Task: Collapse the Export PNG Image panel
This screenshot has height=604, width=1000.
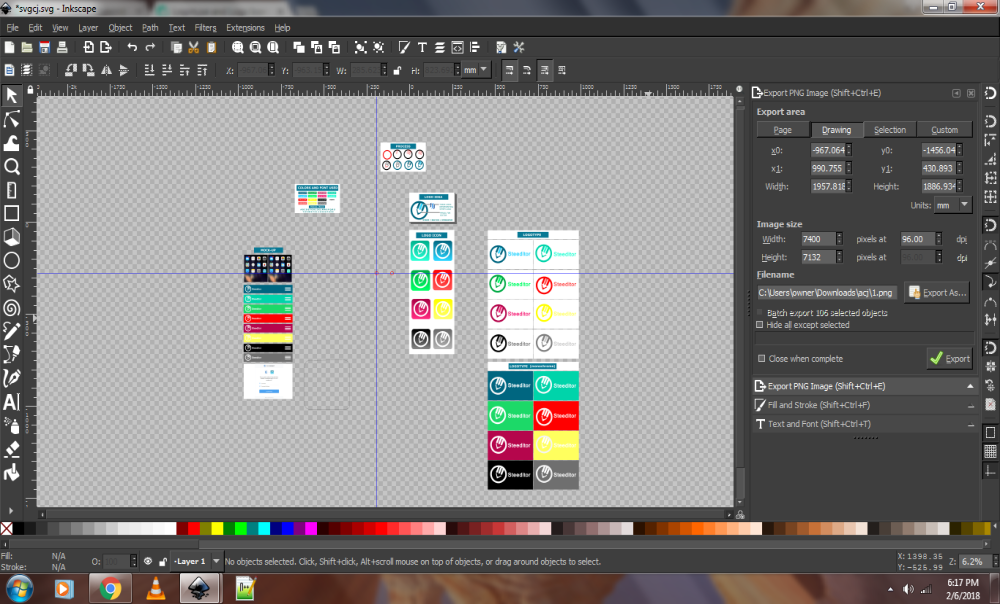Action: pos(970,387)
